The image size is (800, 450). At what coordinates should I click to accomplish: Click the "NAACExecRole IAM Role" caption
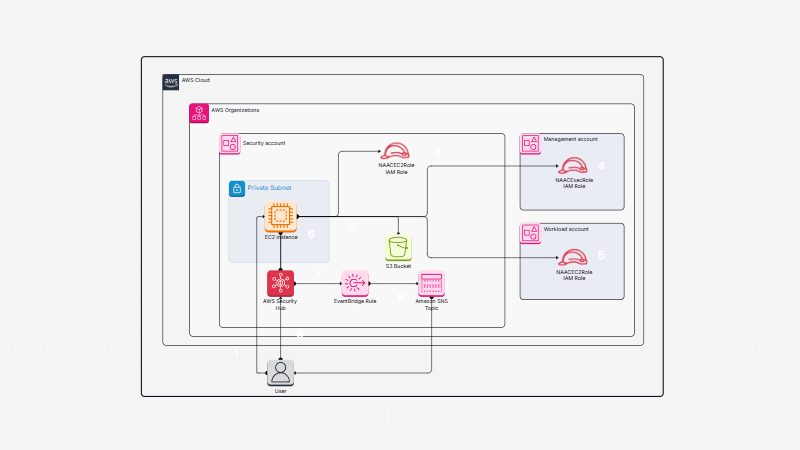point(574,183)
